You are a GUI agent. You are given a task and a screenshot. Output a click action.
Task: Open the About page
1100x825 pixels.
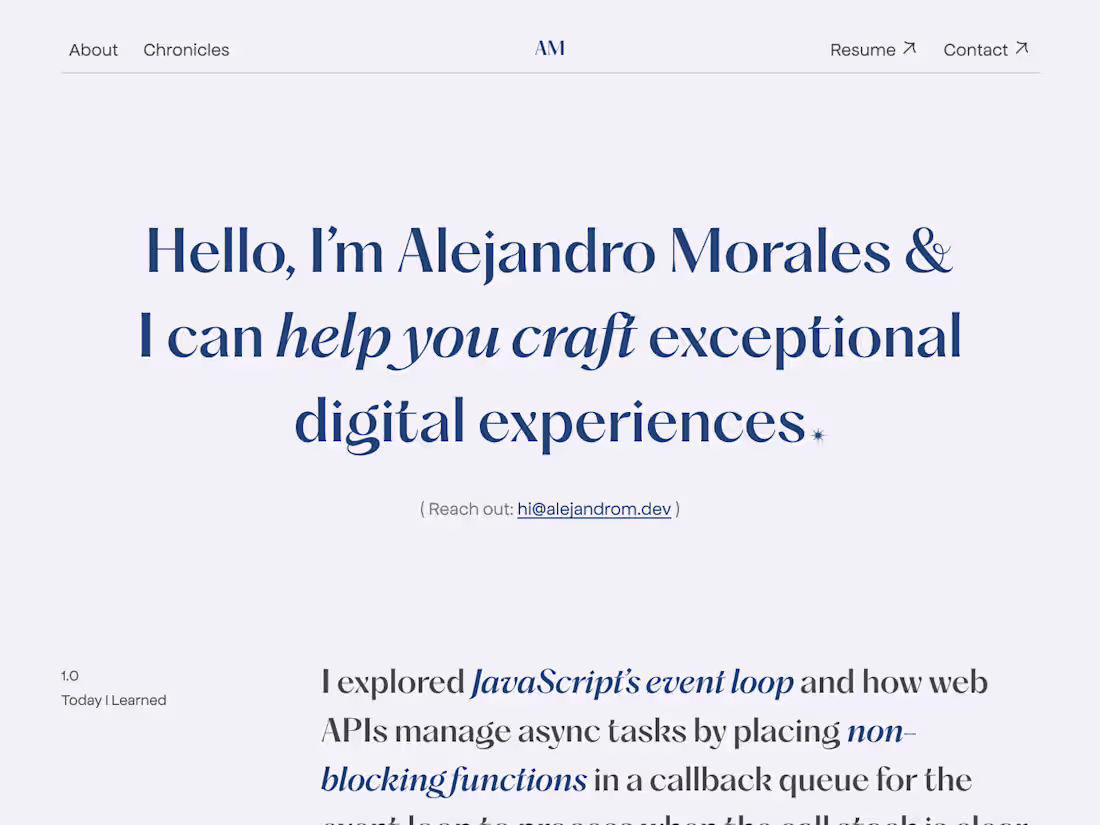tap(93, 49)
